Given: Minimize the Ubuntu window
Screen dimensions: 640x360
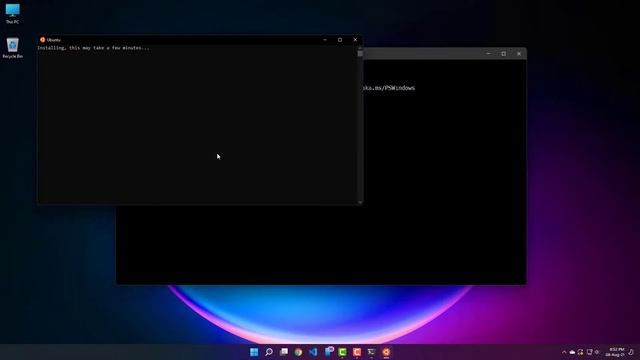Looking at the screenshot, I should click(x=325, y=40).
